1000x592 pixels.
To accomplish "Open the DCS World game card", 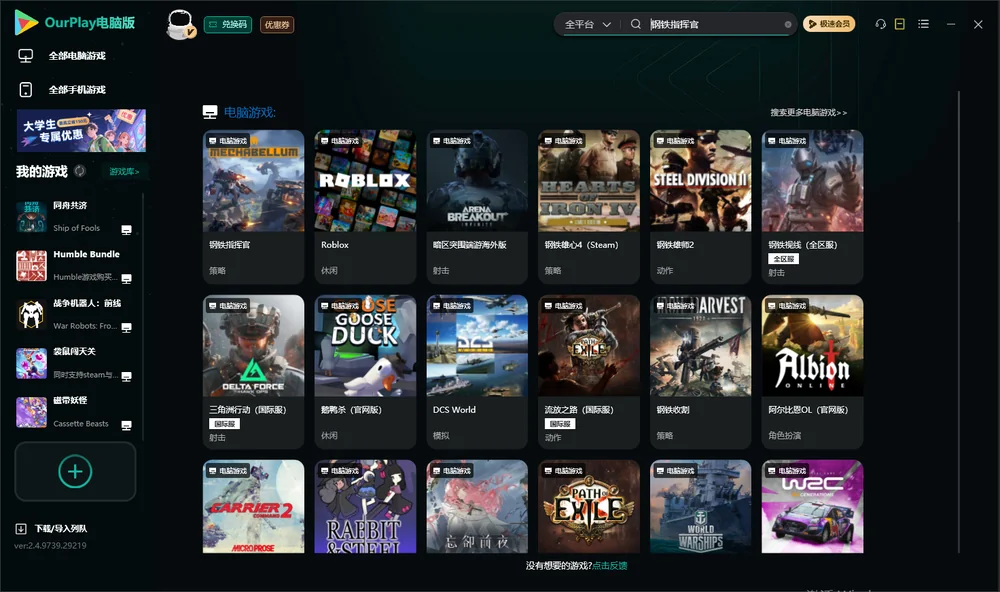I will [477, 372].
